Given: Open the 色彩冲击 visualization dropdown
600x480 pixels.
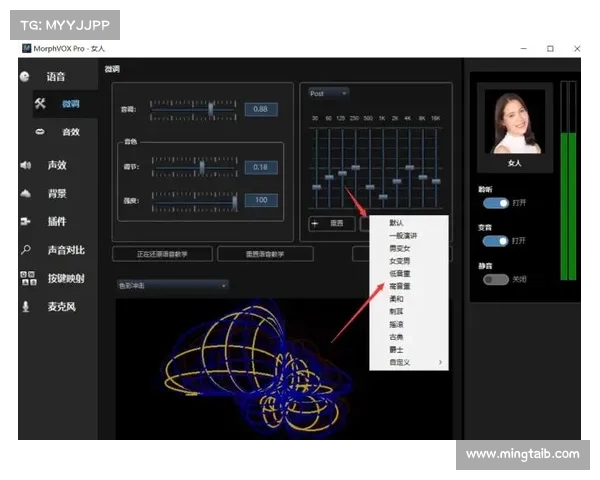Looking at the screenshot, I should pyautogui.click(x=172, y=286).
